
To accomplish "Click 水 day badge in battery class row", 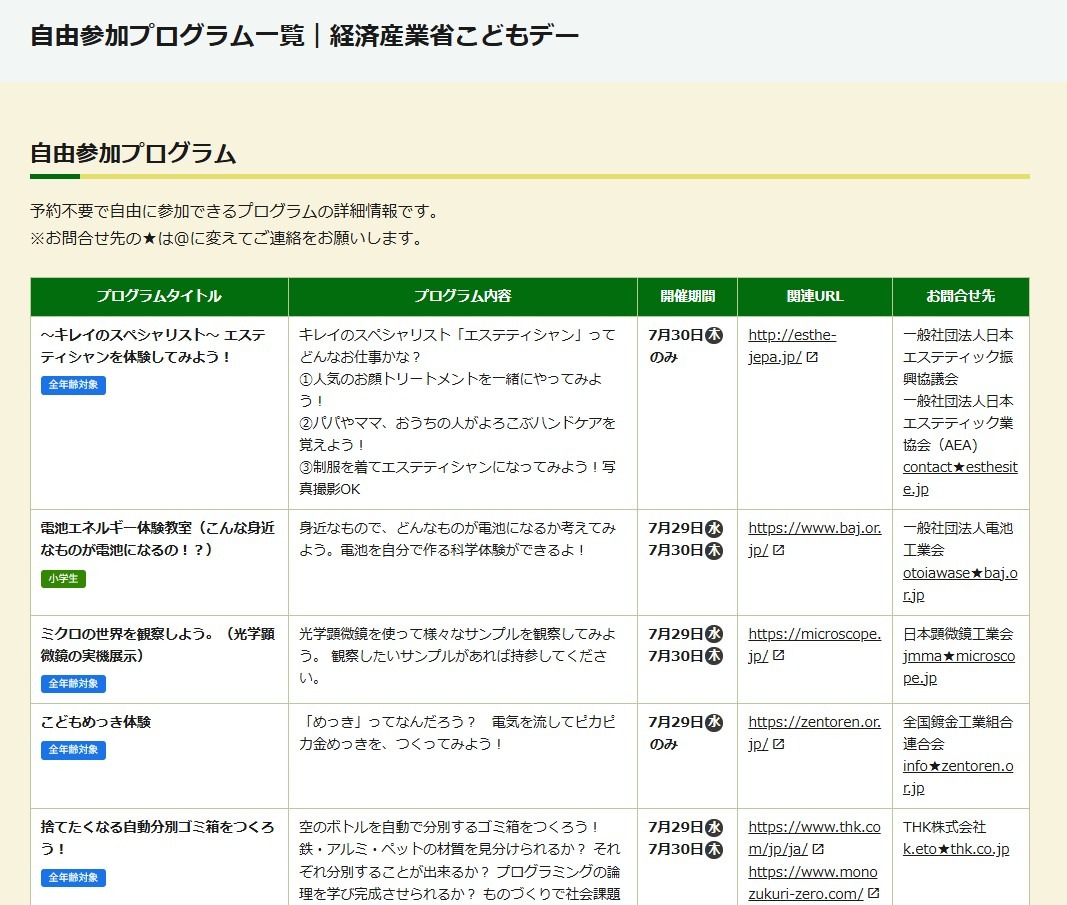I will (714, 529).
